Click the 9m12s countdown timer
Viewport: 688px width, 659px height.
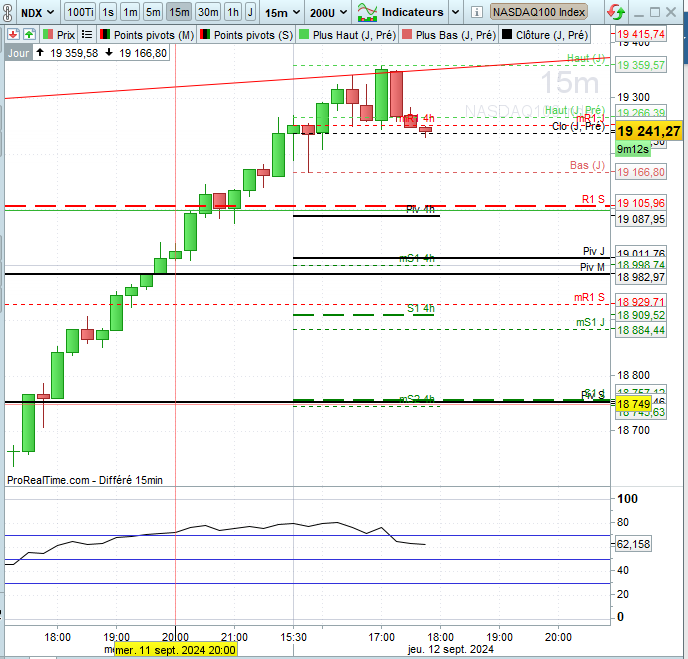[633, 149]
